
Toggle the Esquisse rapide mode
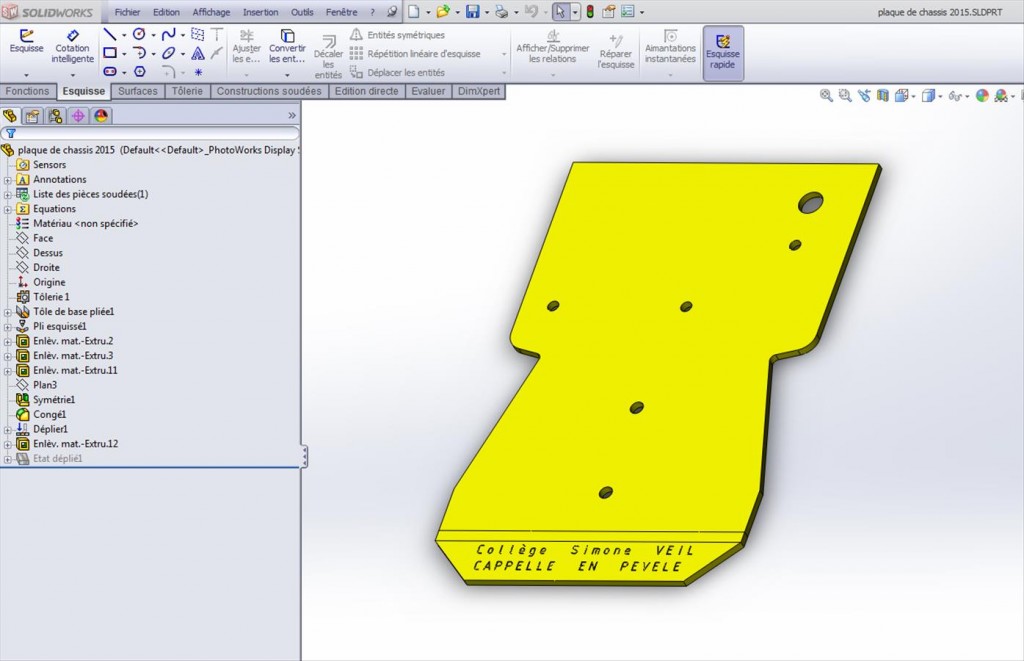(723, 51)
